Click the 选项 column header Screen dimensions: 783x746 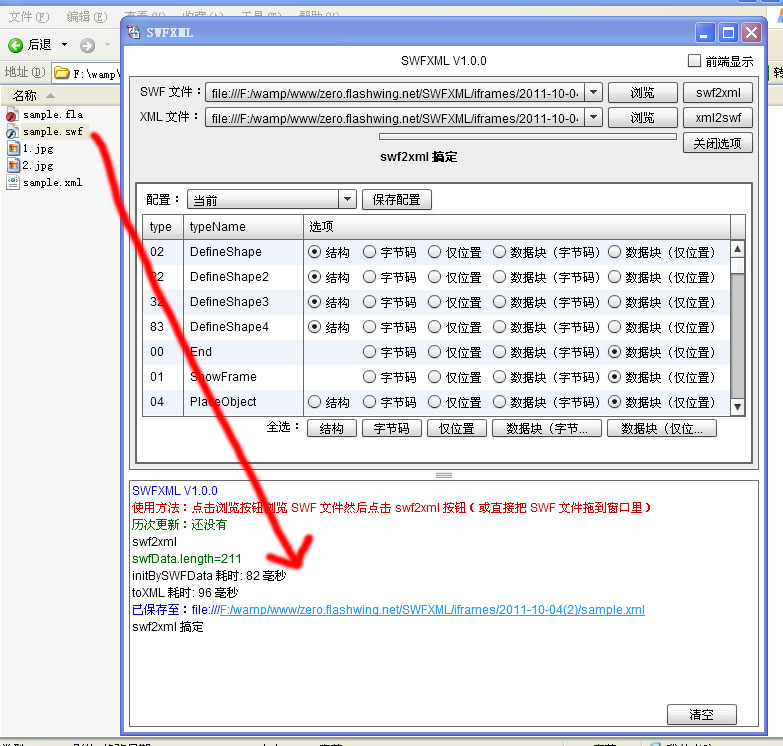point(517,227)
